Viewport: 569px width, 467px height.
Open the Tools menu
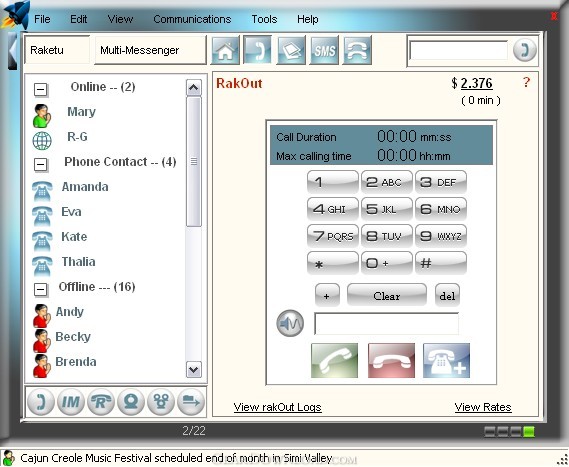pos(264,19)
